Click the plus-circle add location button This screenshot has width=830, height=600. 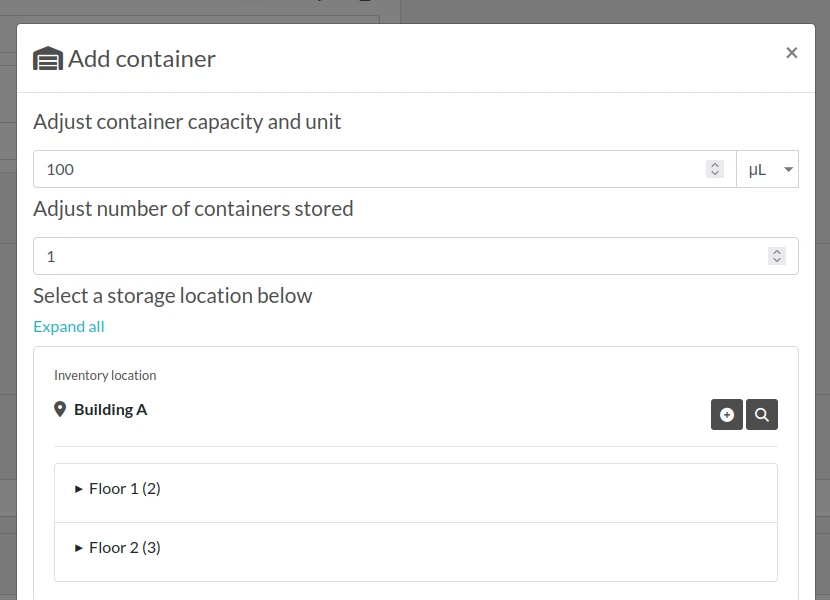[726, 415]
